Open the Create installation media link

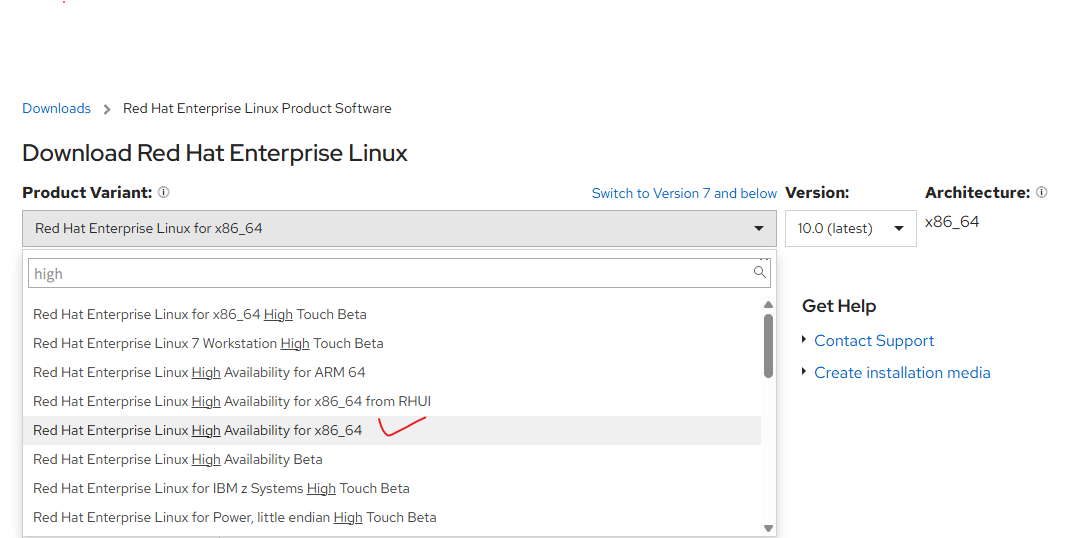pyautogui.click(x=902, y=373)
